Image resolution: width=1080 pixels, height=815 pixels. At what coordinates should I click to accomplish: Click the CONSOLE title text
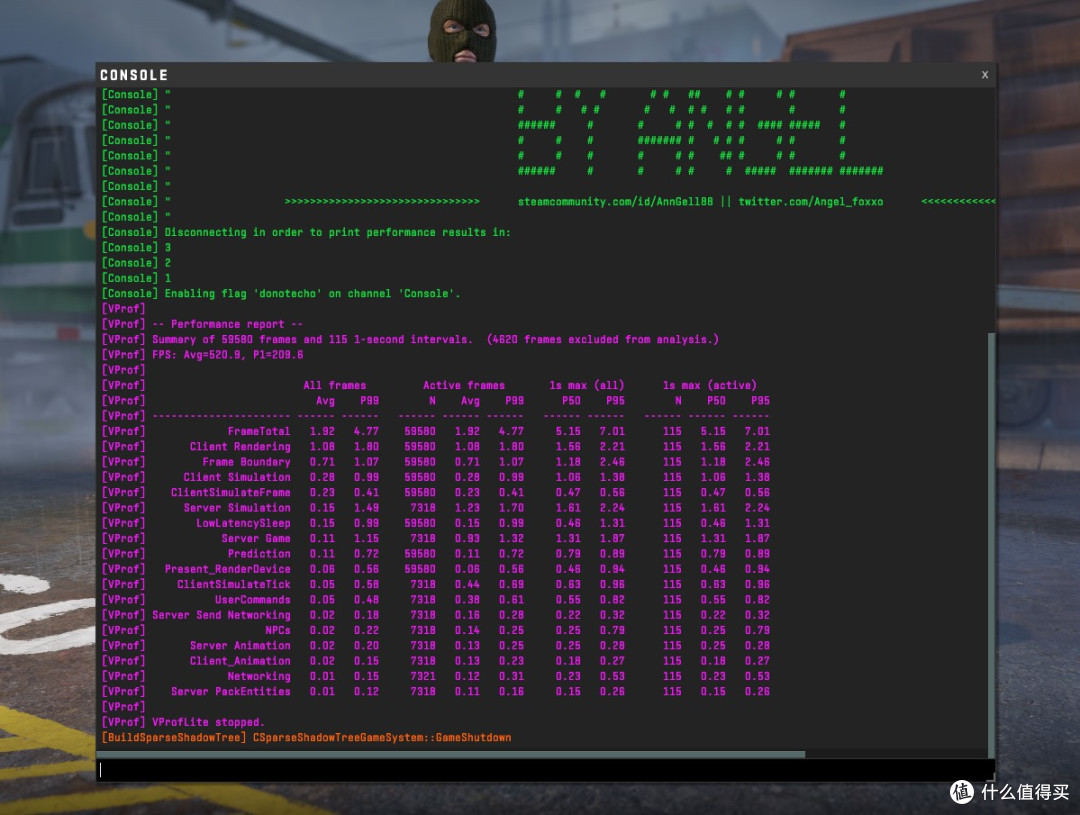[x=134, y=75]
